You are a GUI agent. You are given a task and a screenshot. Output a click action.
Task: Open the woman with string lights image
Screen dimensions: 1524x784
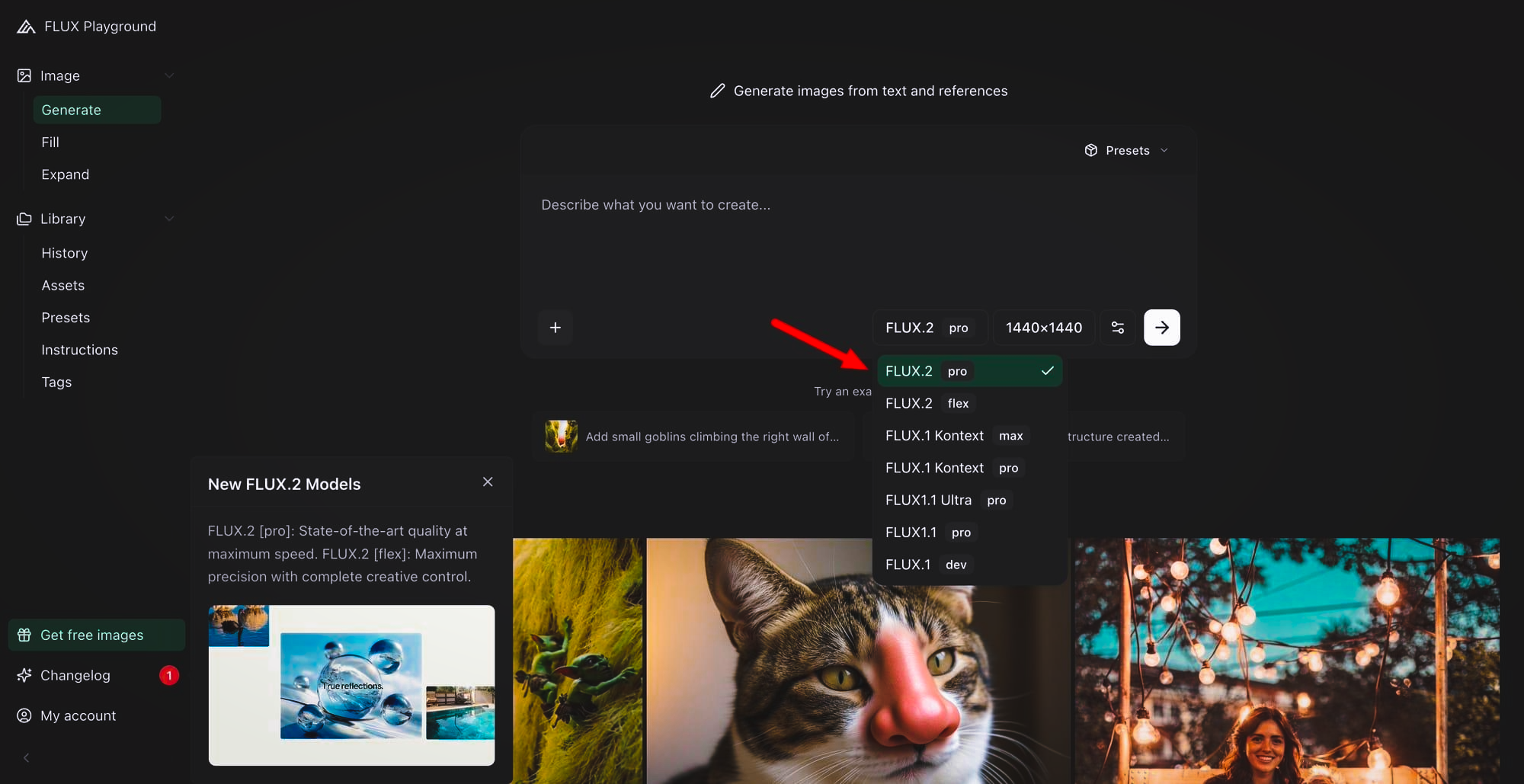pyautogui.click(x=1287, y=661)
